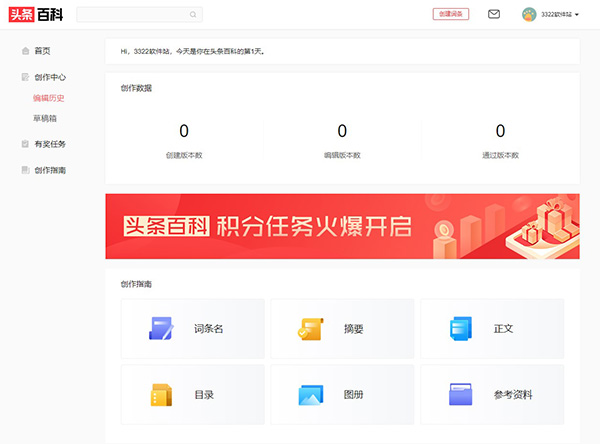Open the 摘要 guide card
The height and width of the screenshot is (444, 600).
(x=342, y=328)
